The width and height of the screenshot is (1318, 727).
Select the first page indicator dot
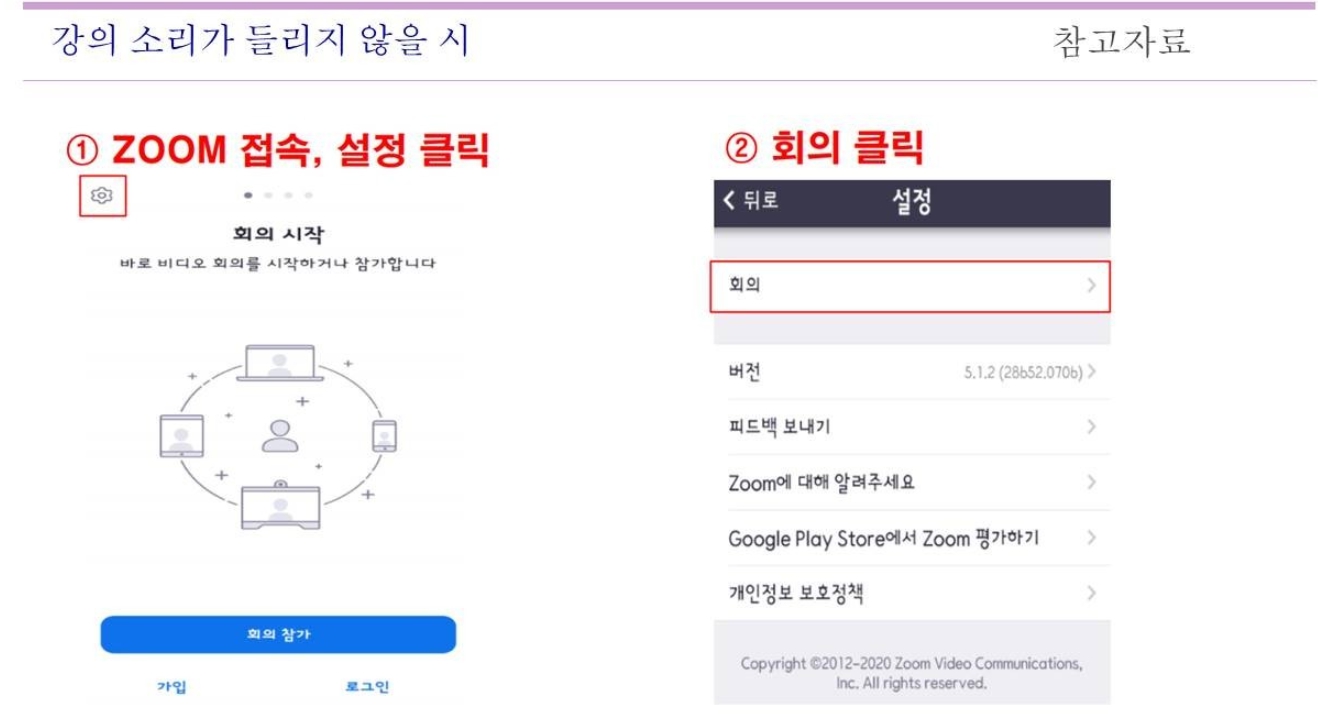pos(248,195)
